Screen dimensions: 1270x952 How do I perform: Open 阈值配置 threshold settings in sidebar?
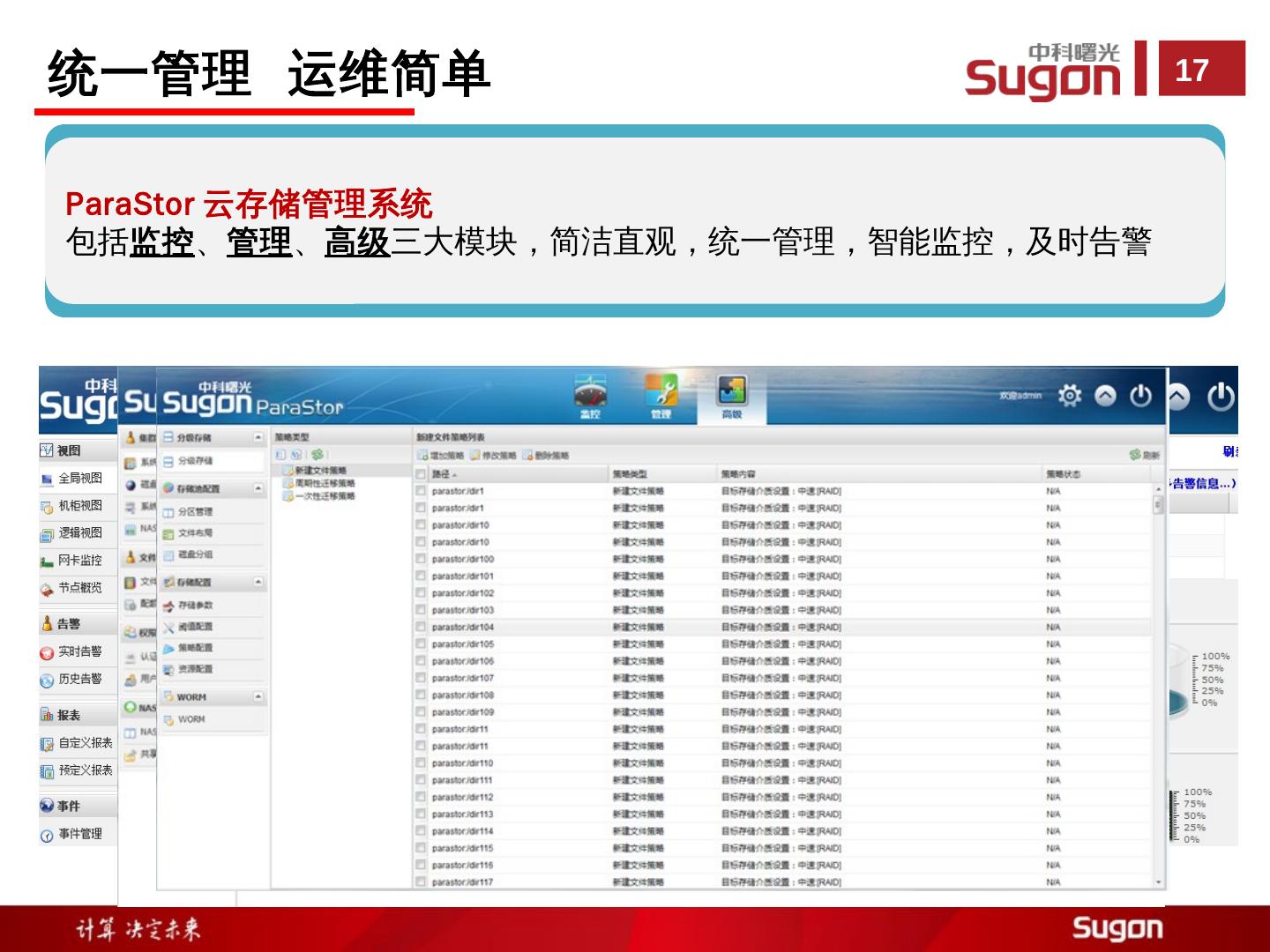tap(195, 627)
